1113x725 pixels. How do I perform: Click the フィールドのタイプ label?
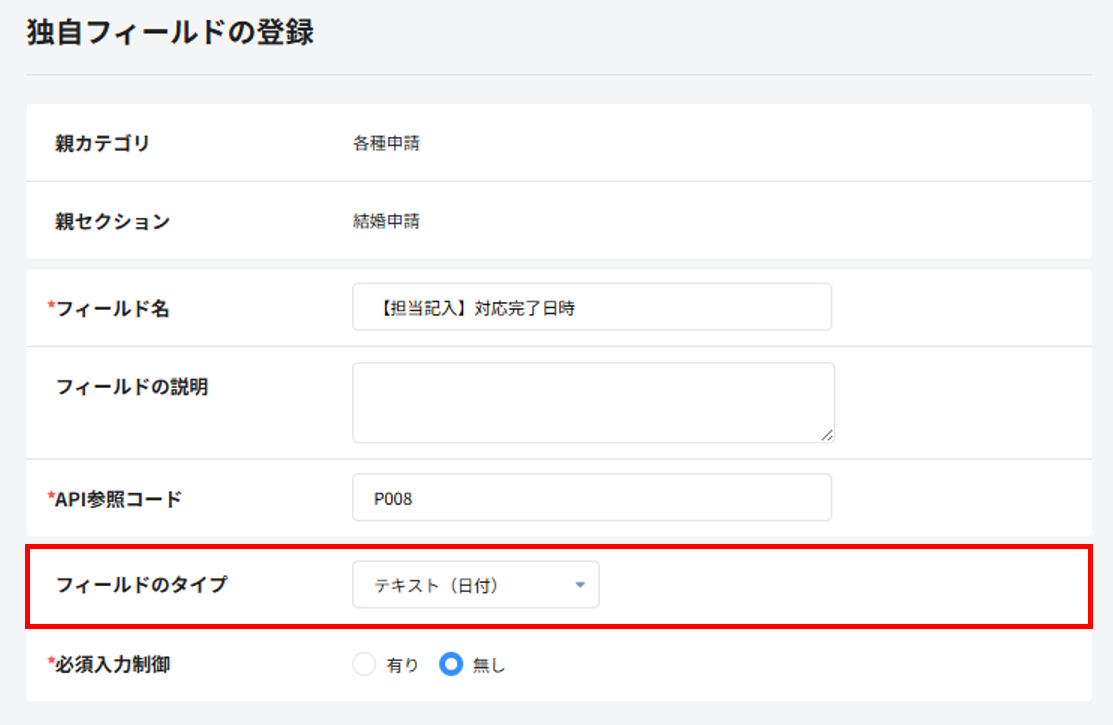tap(141, 585)
